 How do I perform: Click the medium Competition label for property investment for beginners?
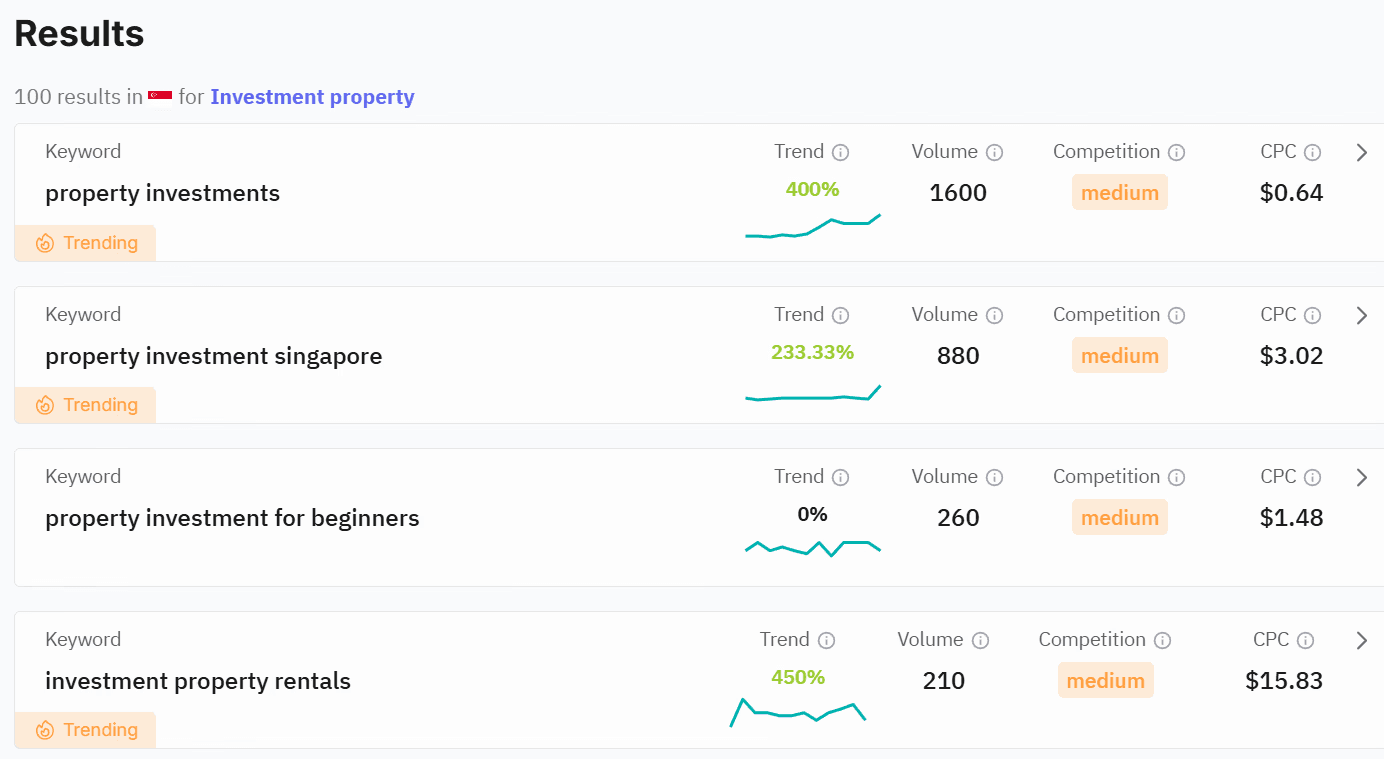[x=1119, y=517]
